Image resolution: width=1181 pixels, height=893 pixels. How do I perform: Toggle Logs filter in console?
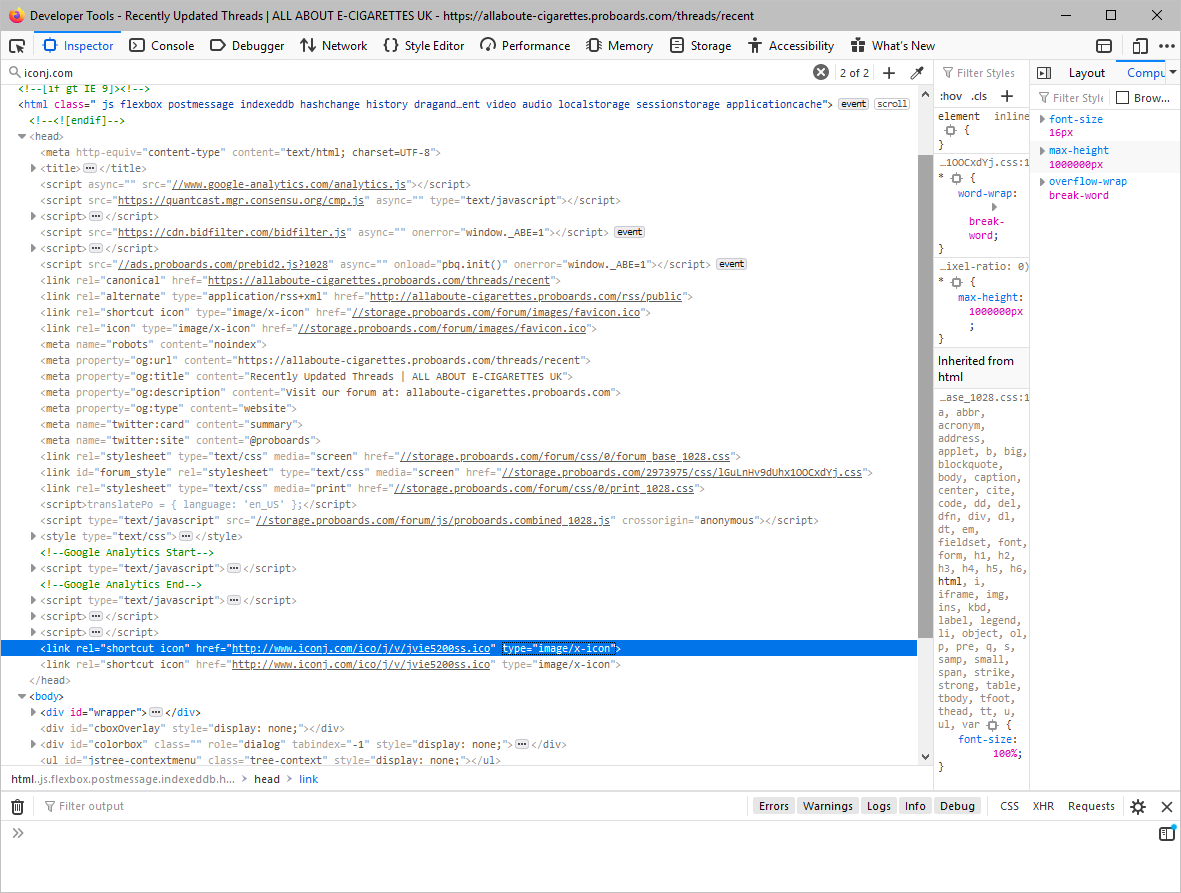878,806
